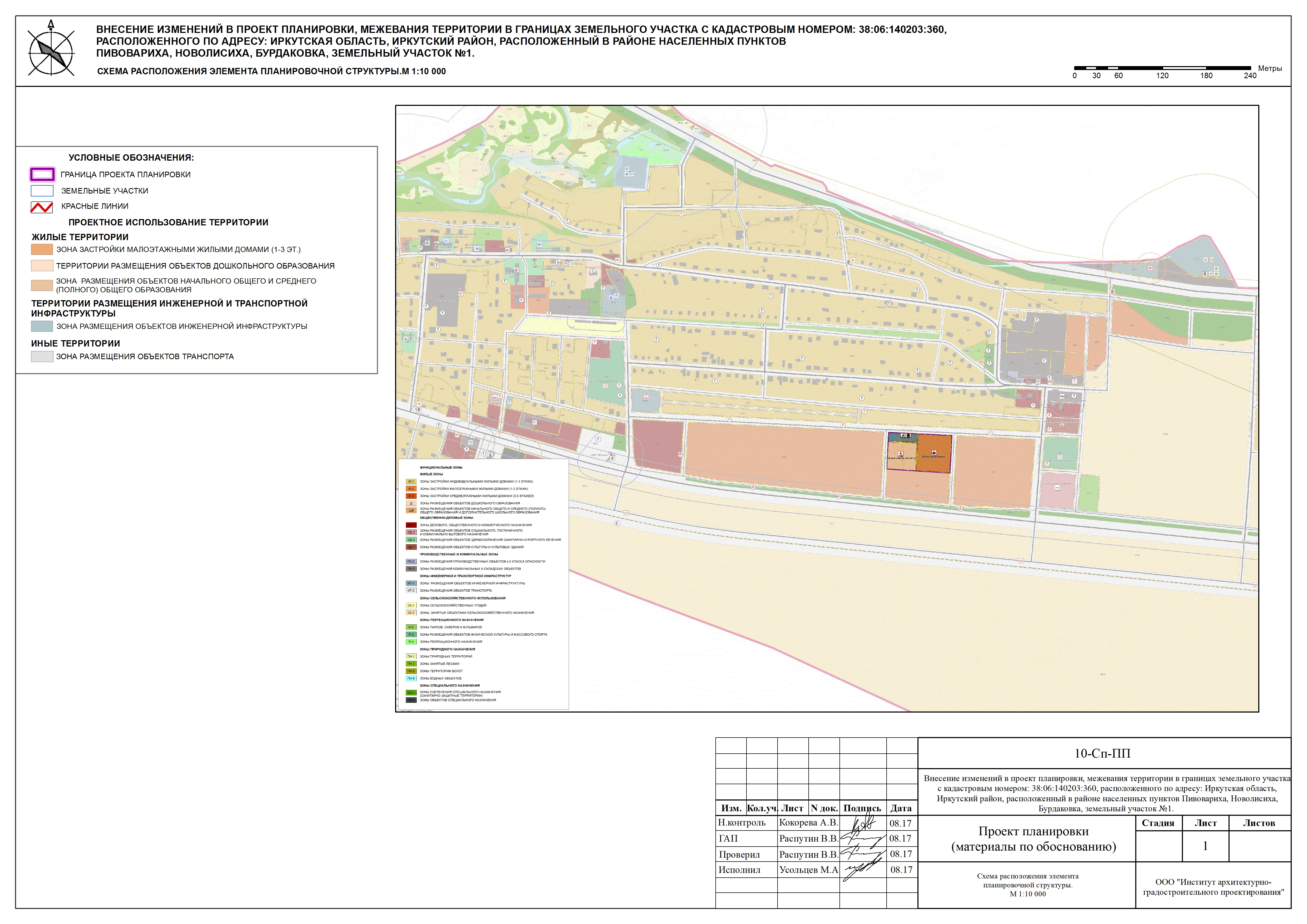Click 'Распутин В.В.' in the ГАП row
The image size is (1307, 924).
coord(808,839)
